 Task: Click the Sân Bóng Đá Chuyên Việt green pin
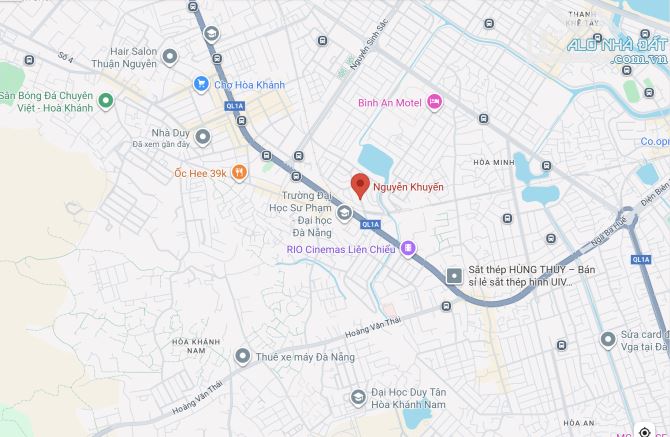coord(106,101)
